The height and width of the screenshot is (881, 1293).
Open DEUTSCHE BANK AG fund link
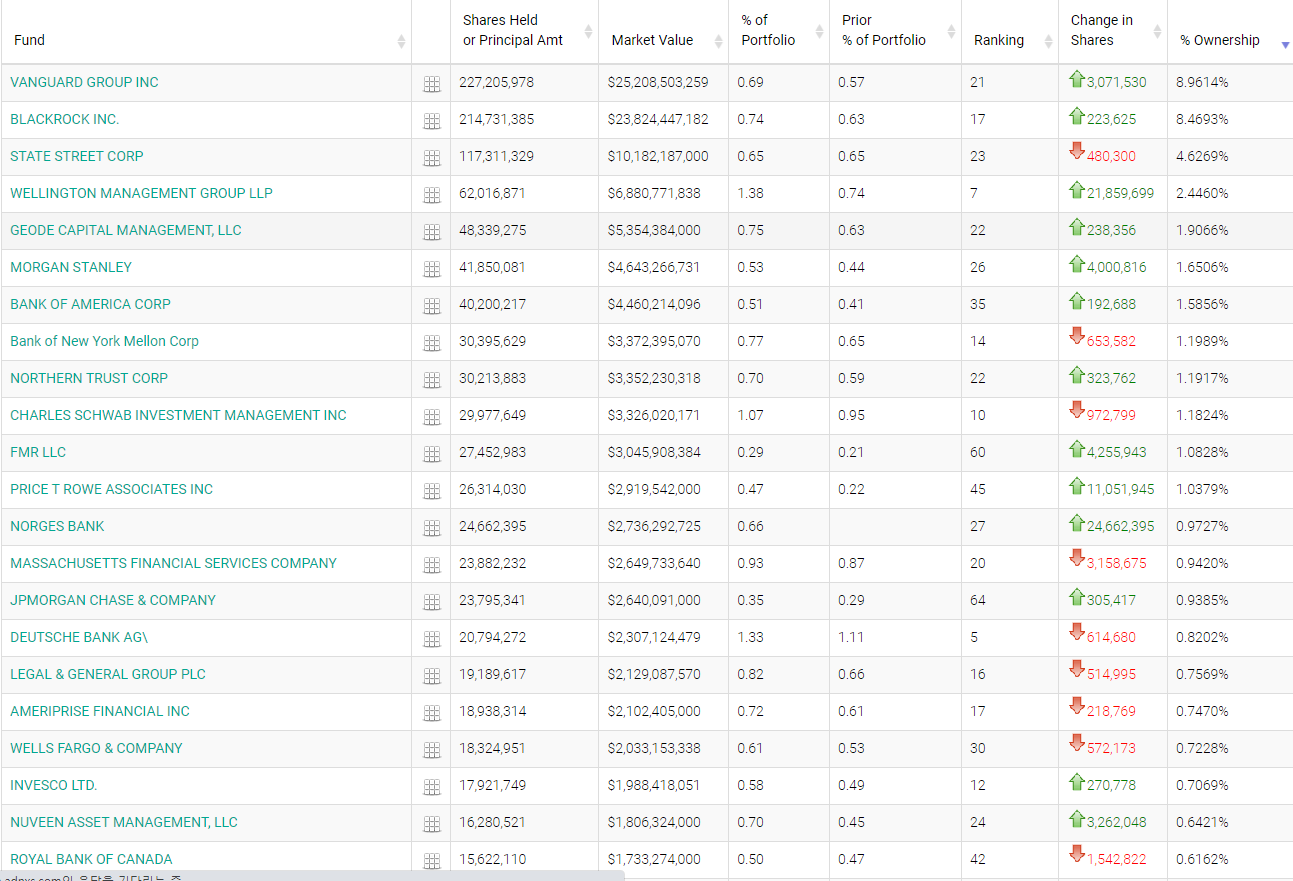[x=79, y=637]
